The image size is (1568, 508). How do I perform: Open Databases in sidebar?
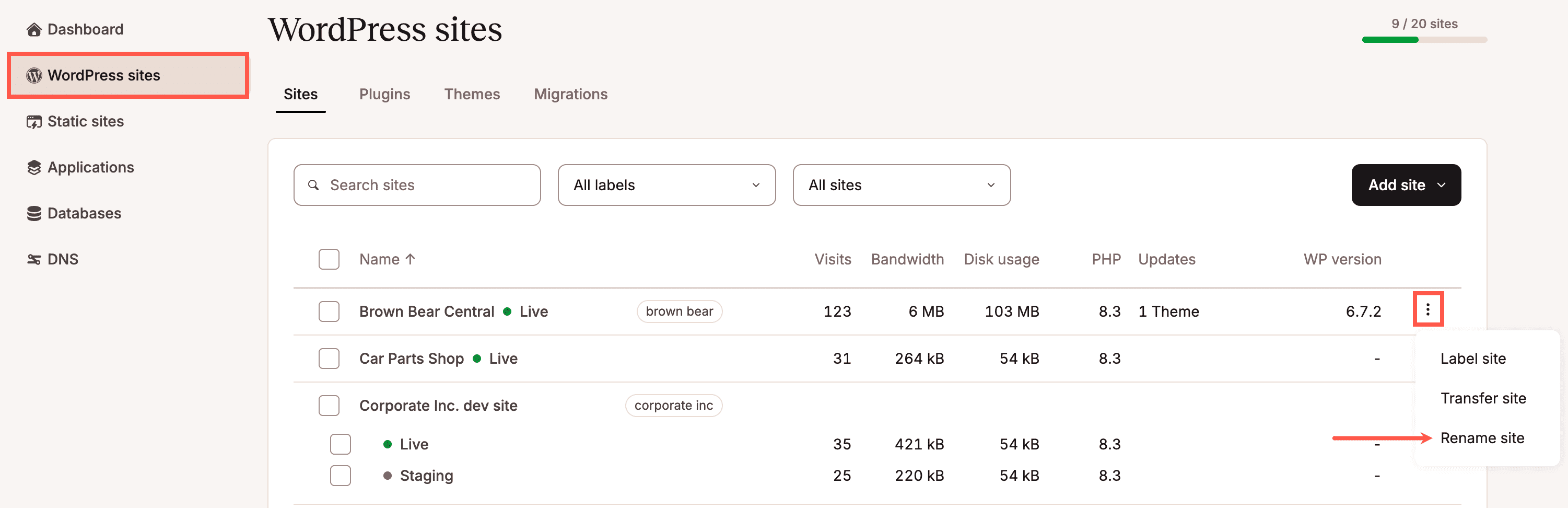coord(84,213)
